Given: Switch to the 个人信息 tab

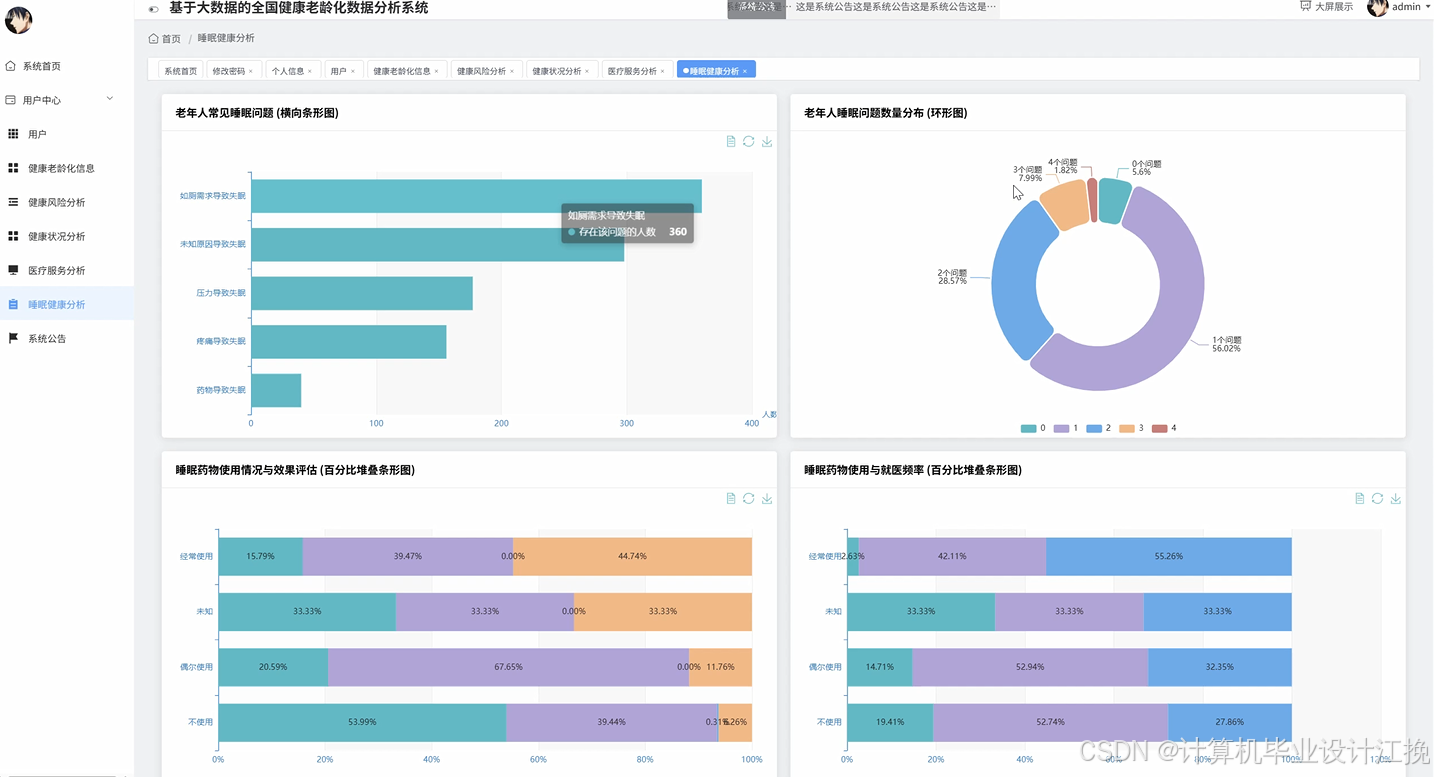Looking at the screenshot, I should [292, 71].
